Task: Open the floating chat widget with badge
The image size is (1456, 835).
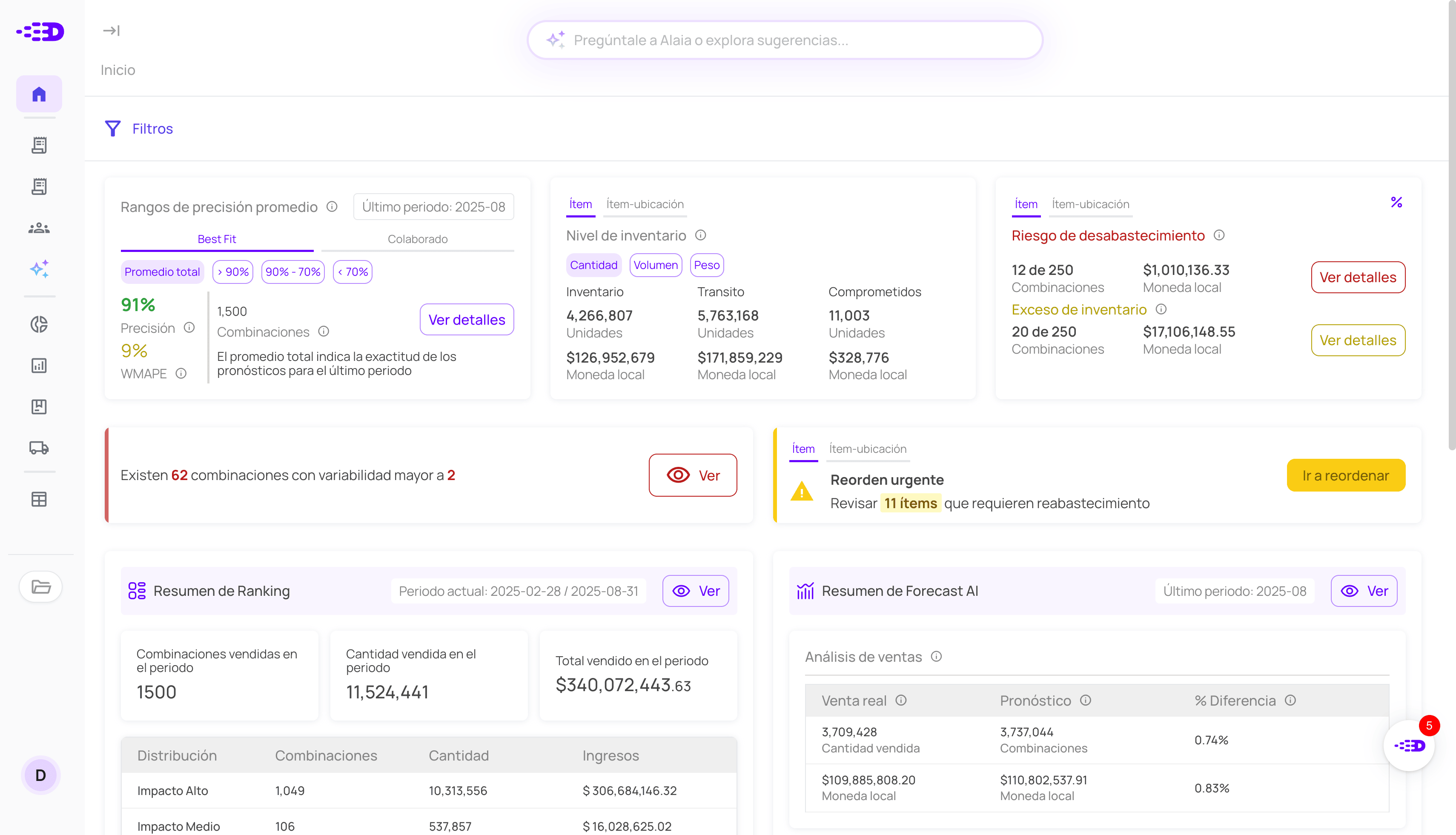Action: click(x=1409, y=745)
